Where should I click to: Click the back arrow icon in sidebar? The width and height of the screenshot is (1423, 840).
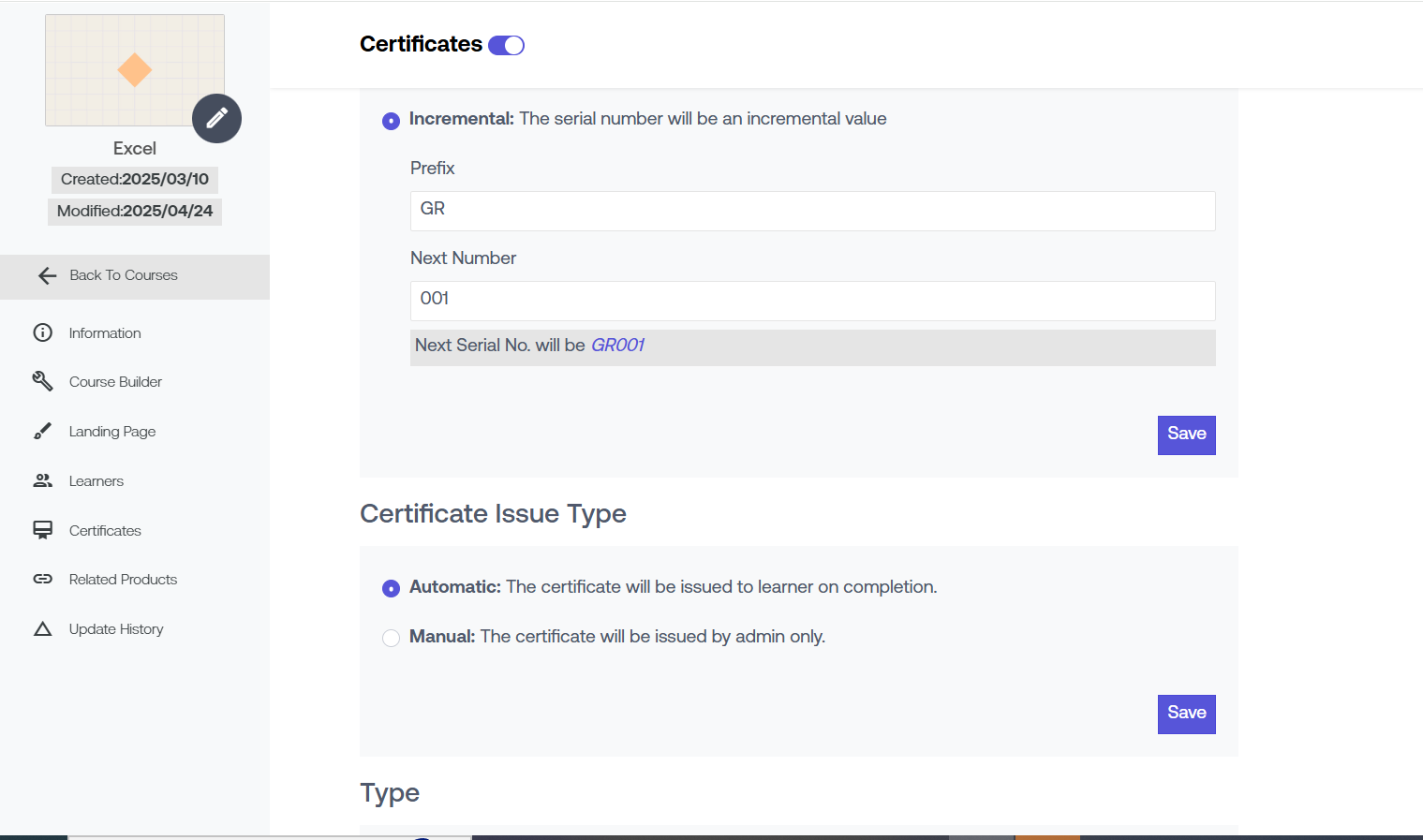(x=47, y=275)
